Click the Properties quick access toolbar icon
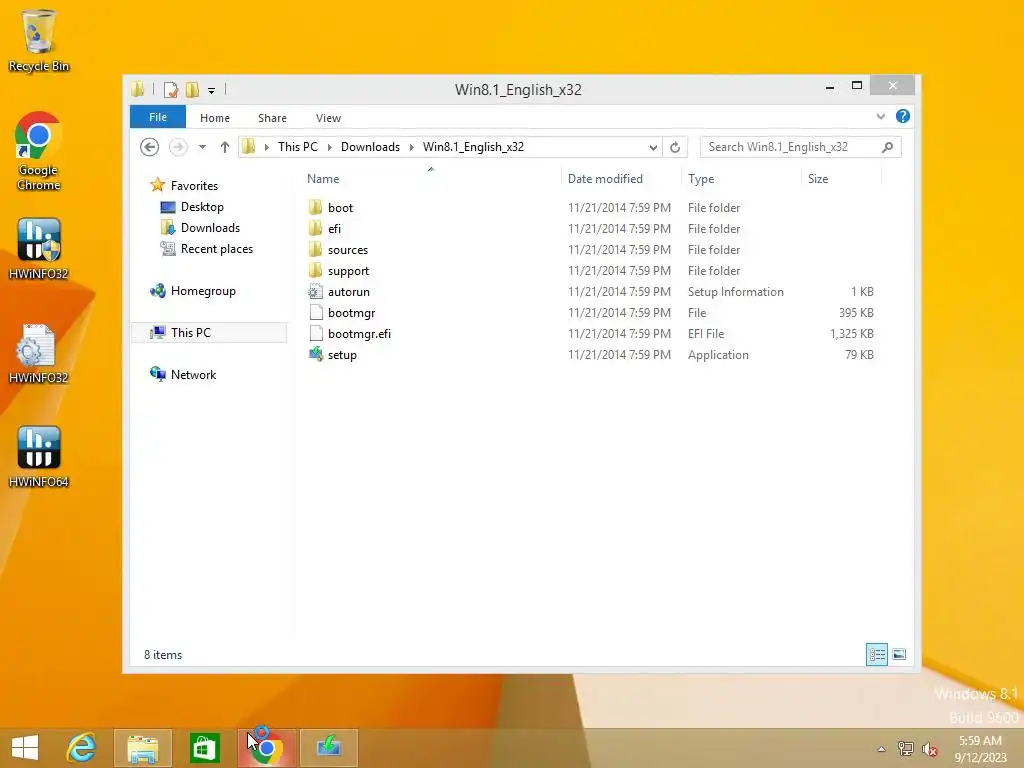The image size is (1024, 768). [x=170, y=90]
